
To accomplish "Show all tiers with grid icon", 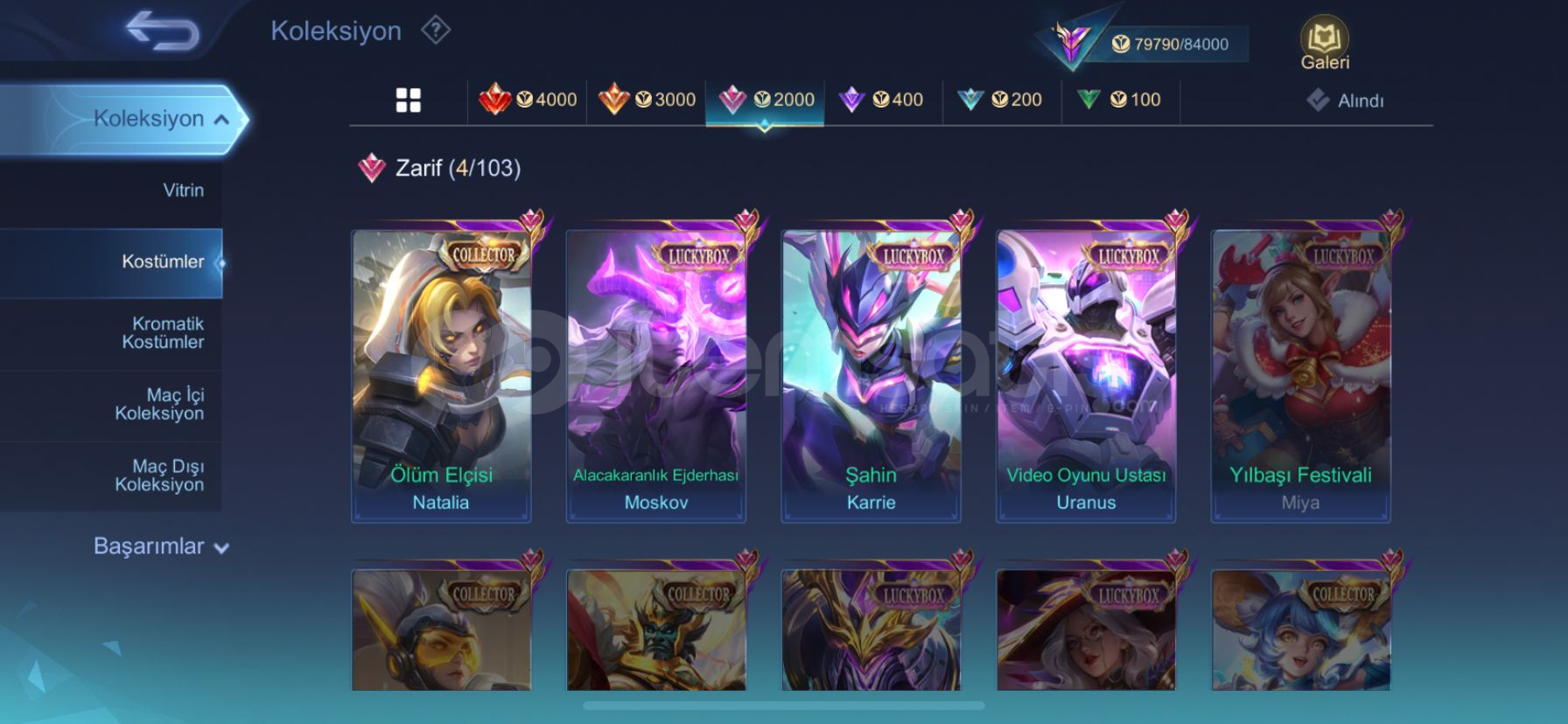I will (408, 101).
